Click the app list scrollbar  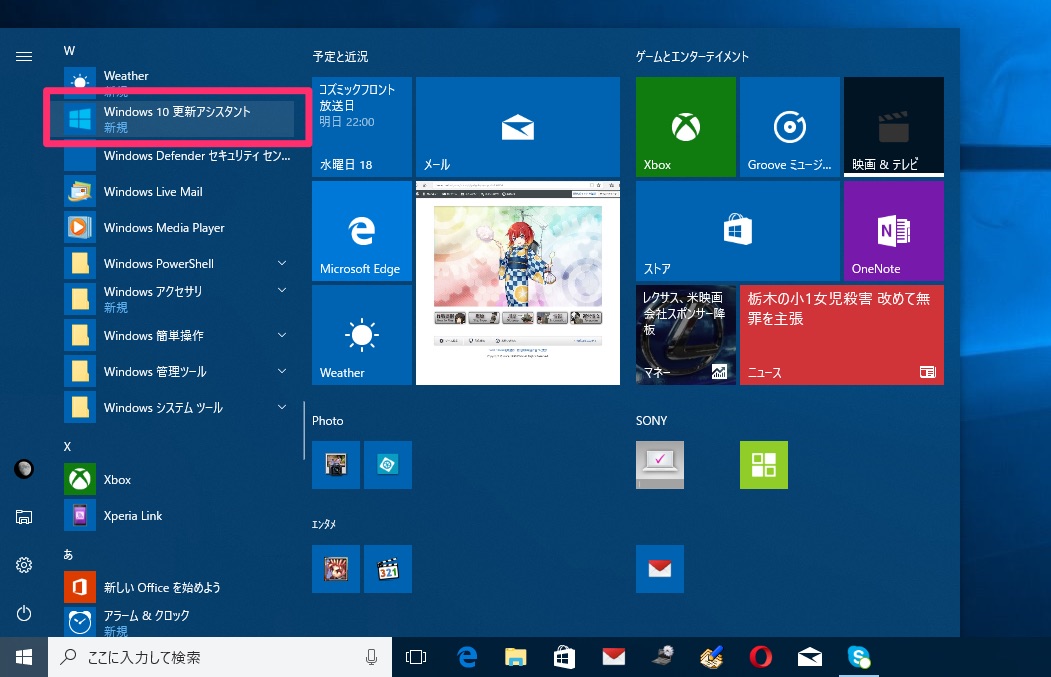click(x=304, y=430)
